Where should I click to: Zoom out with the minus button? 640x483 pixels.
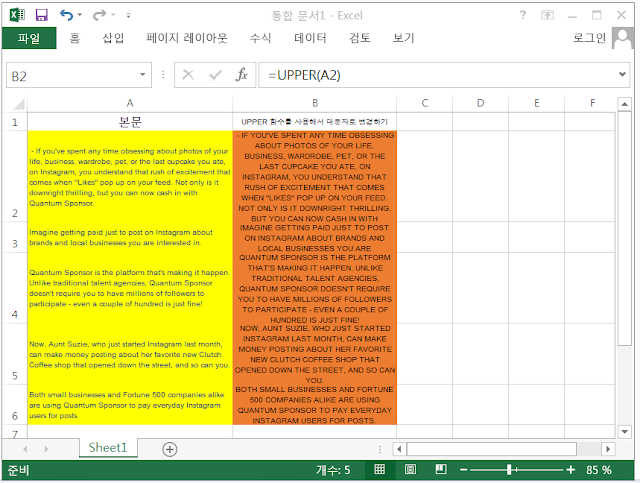coord(463,470)
